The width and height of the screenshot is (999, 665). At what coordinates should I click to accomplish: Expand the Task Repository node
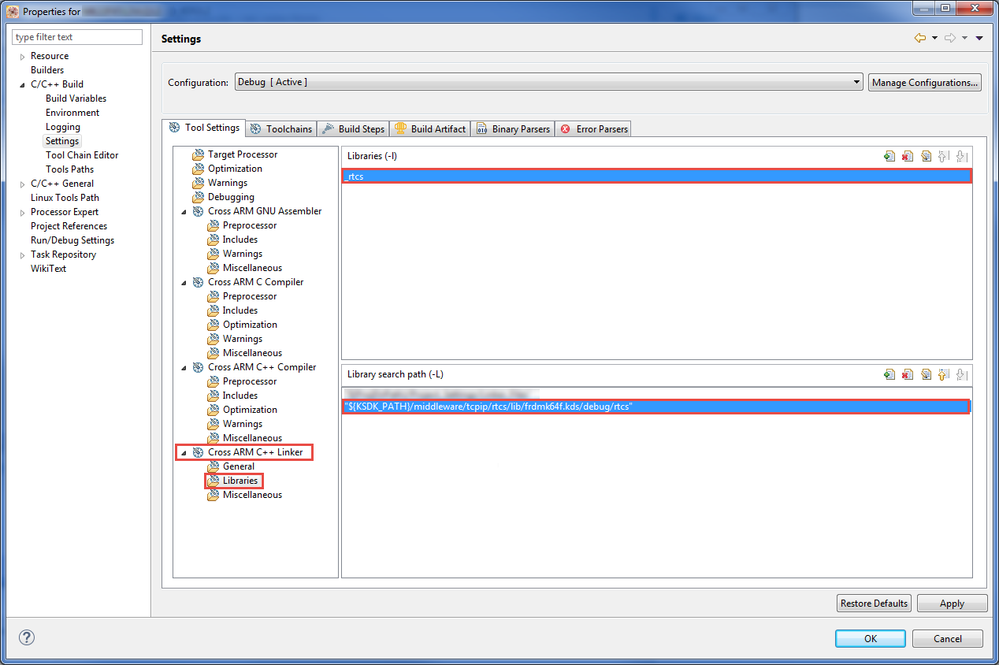point(22,255)
